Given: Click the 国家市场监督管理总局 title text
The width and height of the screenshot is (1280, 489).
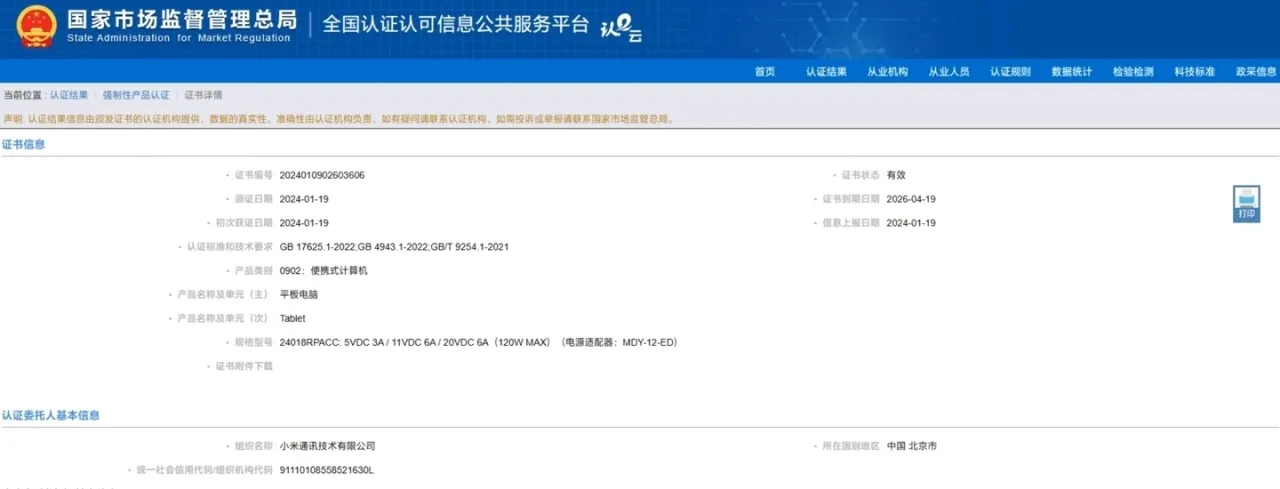Looking at the screenshot, I should click(182, 19).
